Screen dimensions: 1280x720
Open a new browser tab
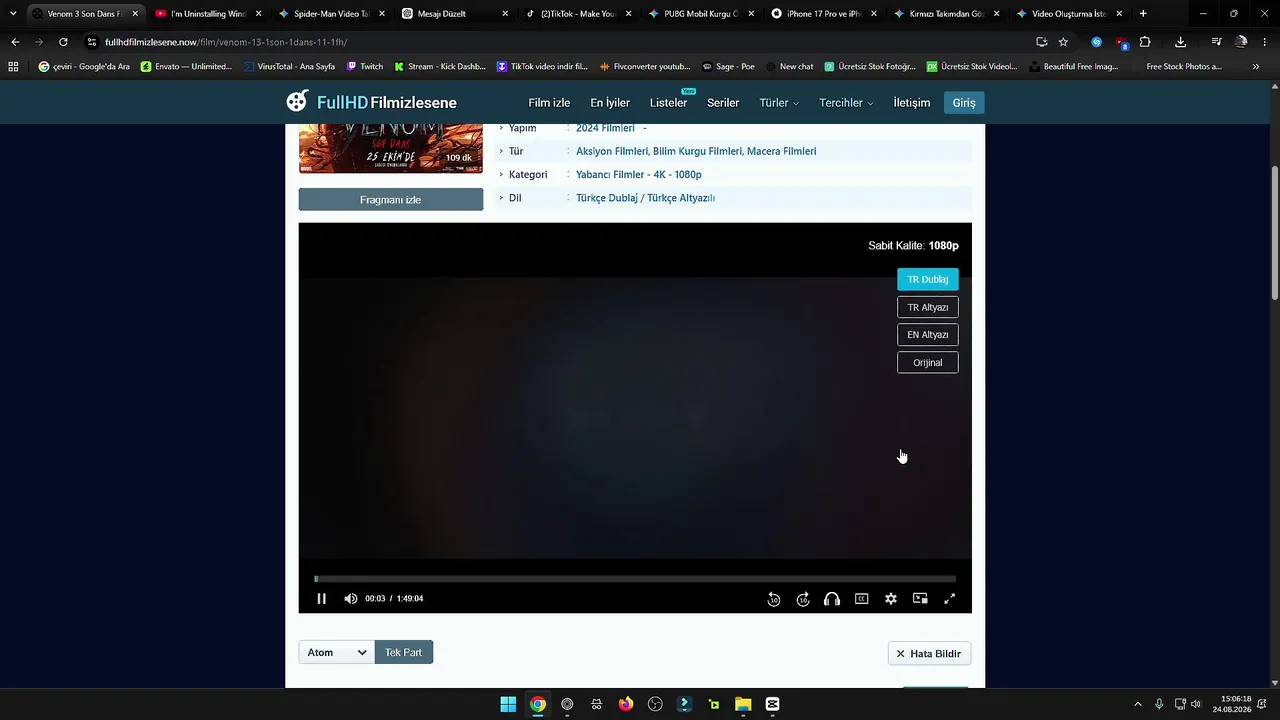point(1143,14)
